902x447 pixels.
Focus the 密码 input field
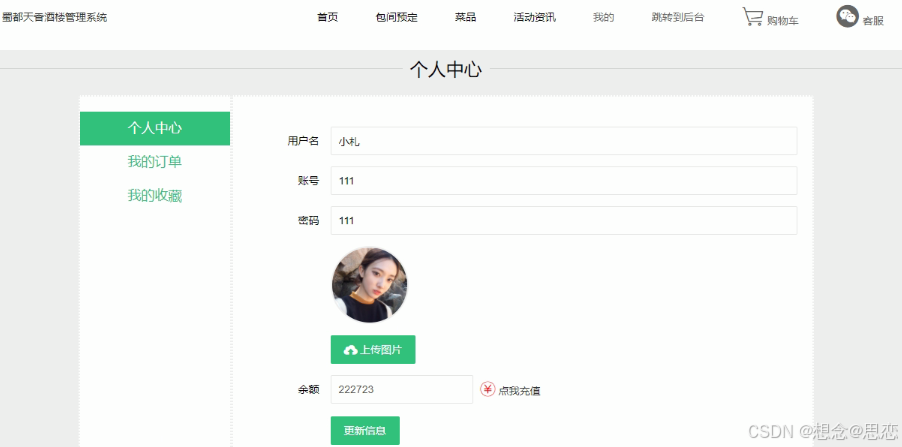coord(564,220)
